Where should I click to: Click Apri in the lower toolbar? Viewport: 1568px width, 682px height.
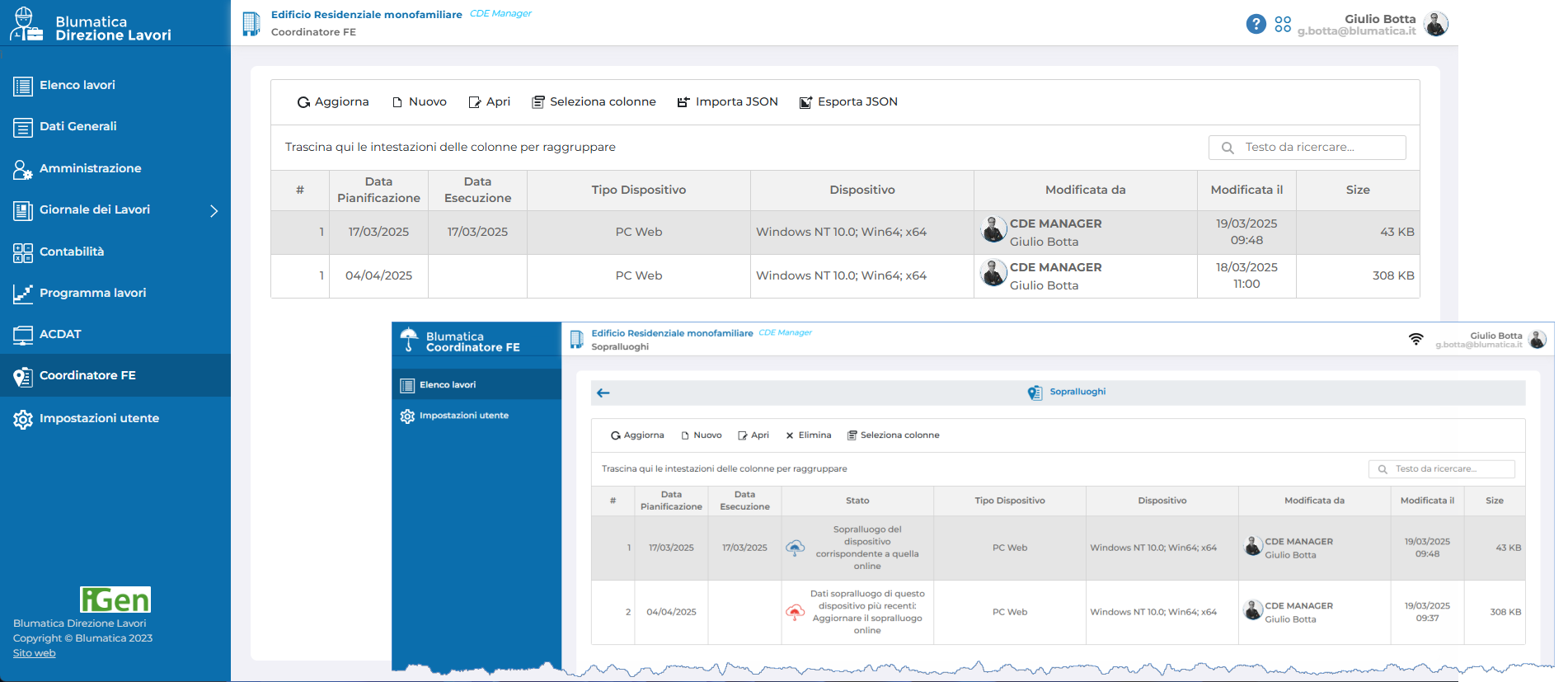click(753, 435)
